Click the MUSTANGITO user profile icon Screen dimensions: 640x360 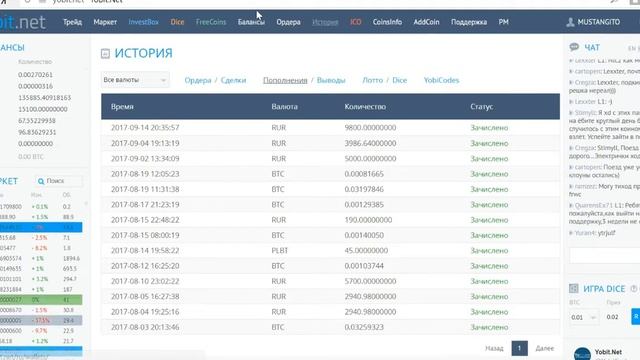[x=570, y=22]
